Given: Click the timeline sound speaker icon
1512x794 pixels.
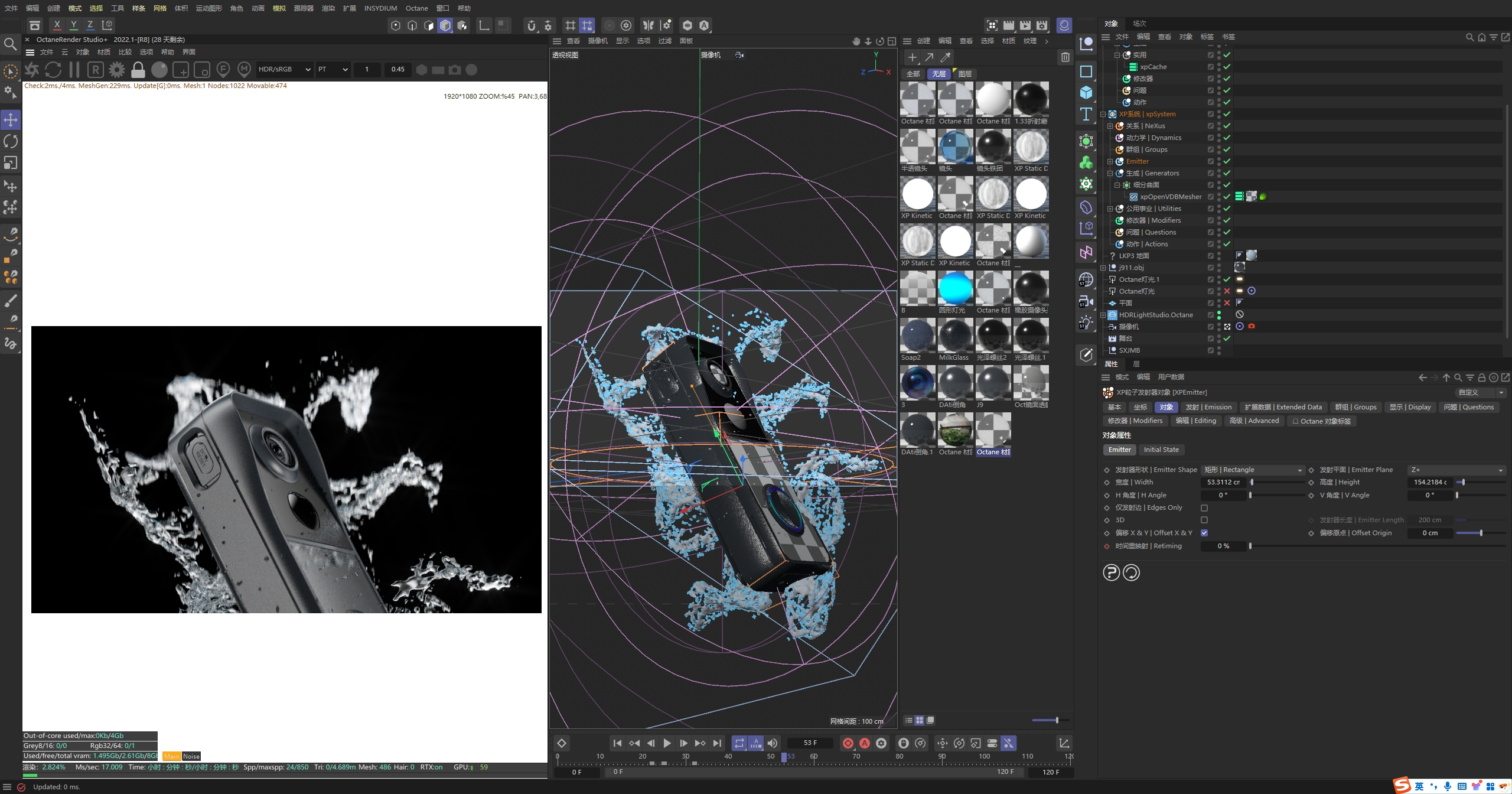Looking at the screenshot, I should 773,743.
